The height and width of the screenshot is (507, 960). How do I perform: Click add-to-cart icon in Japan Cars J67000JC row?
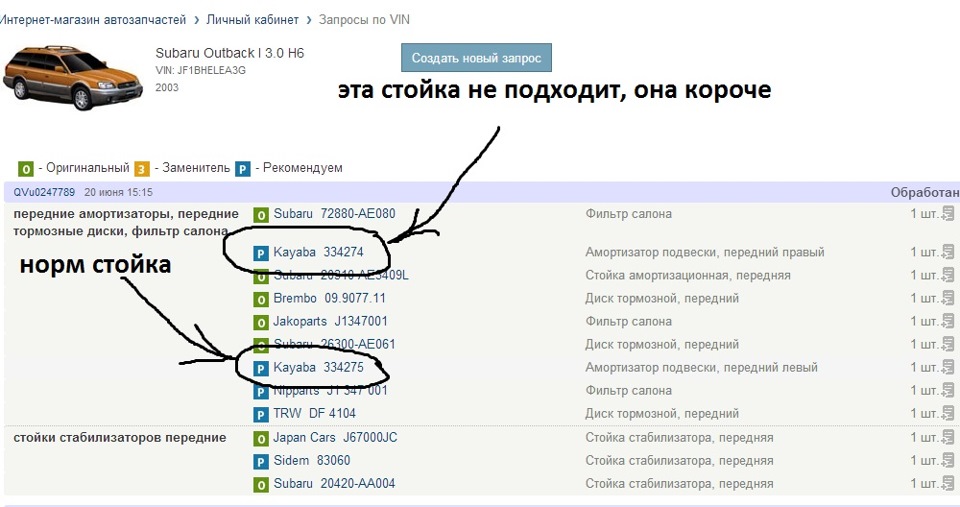948,437
